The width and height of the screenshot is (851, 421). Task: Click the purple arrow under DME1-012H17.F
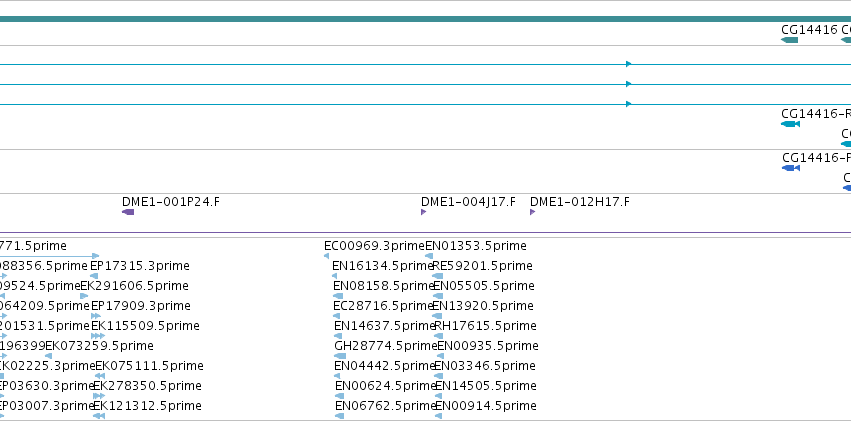[x=532, y=212]
